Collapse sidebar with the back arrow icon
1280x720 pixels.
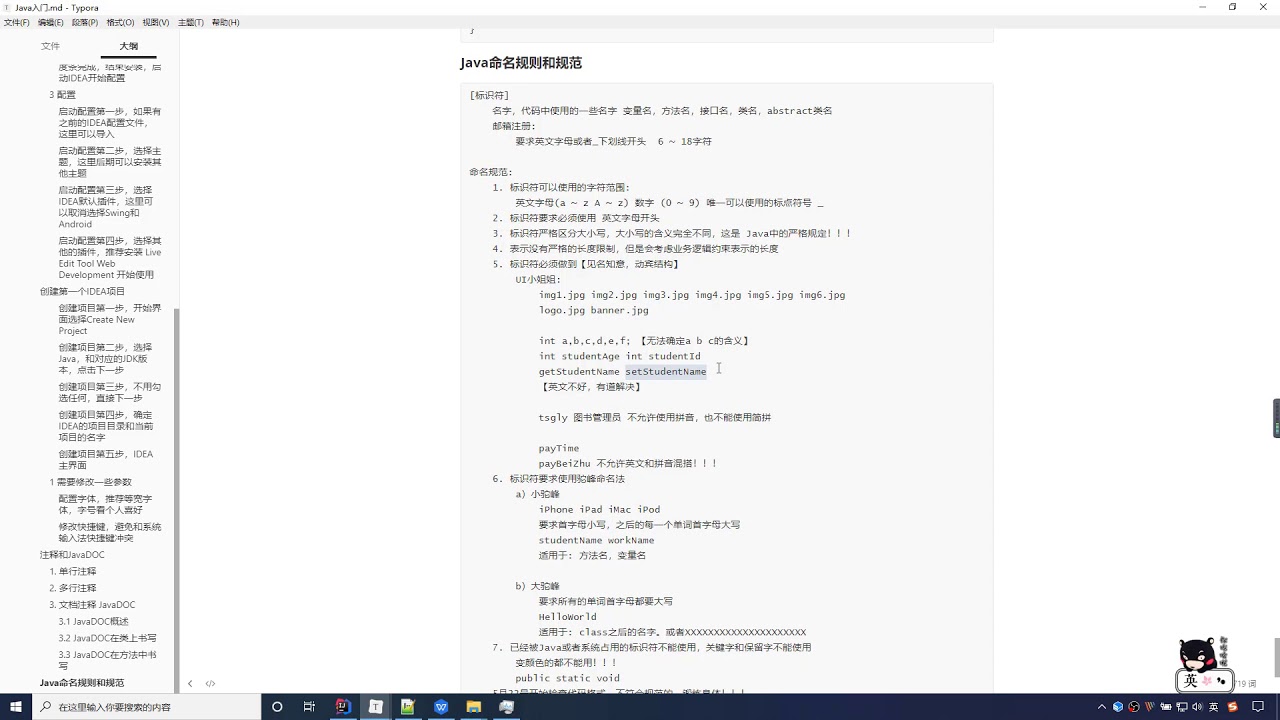point(190,684)
